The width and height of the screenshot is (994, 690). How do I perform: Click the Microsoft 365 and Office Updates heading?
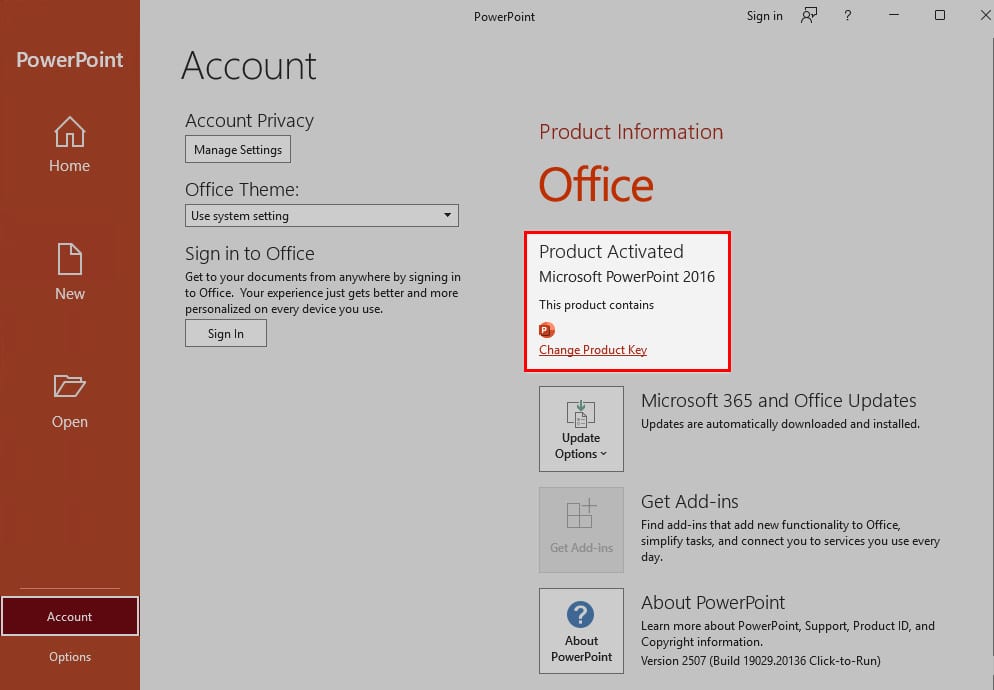coord(778,401)
